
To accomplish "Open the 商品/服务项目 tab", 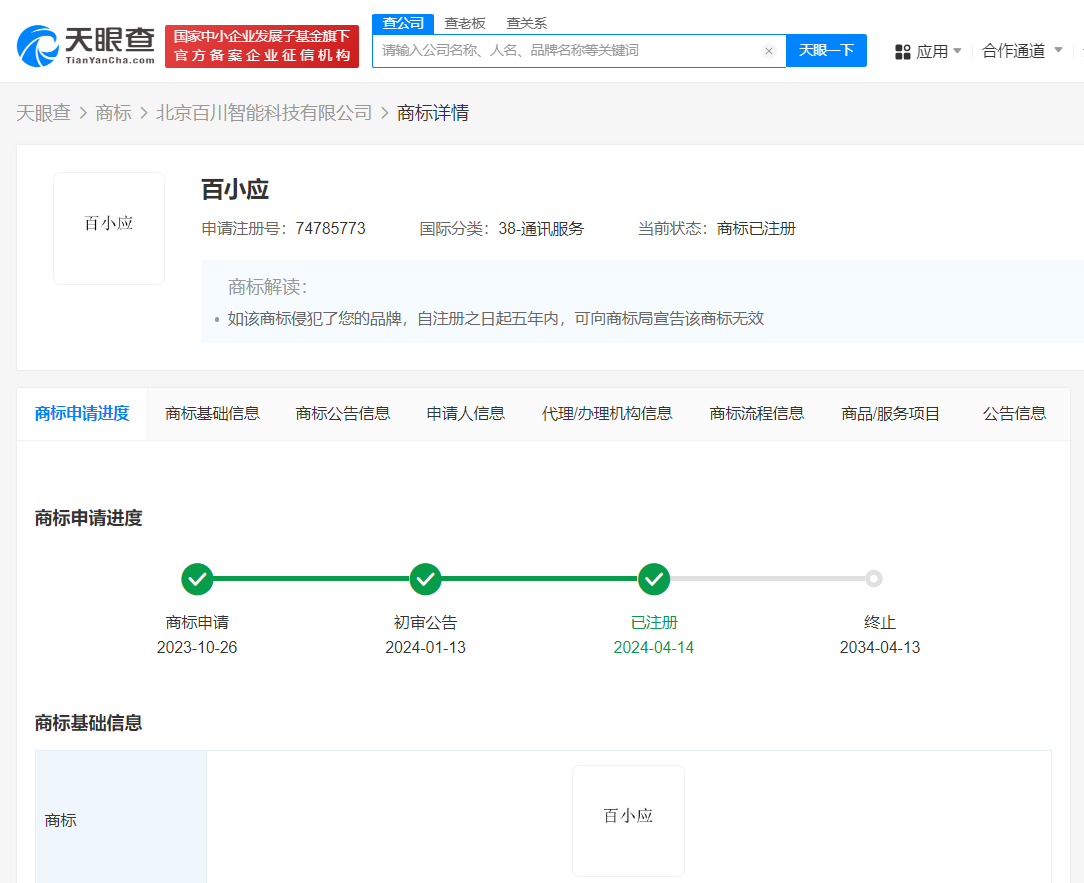I will [891, 413].
